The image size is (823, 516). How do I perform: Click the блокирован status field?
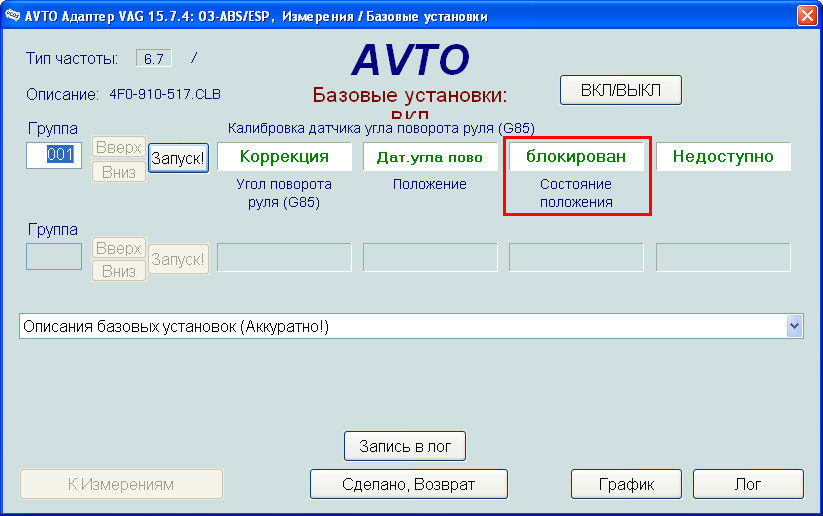point(576,156)
